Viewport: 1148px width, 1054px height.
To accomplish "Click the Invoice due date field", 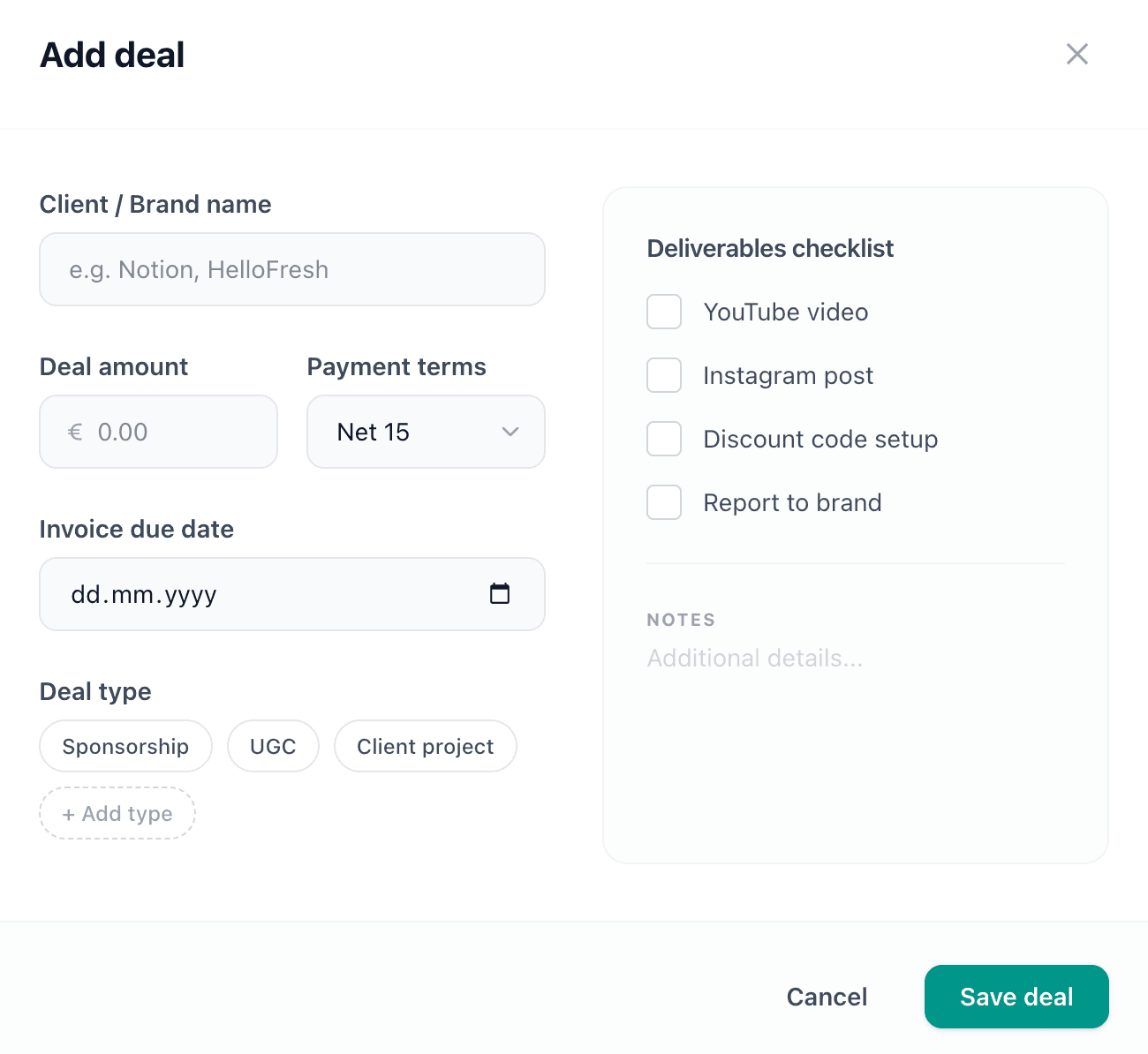I will tap(265, 594).
